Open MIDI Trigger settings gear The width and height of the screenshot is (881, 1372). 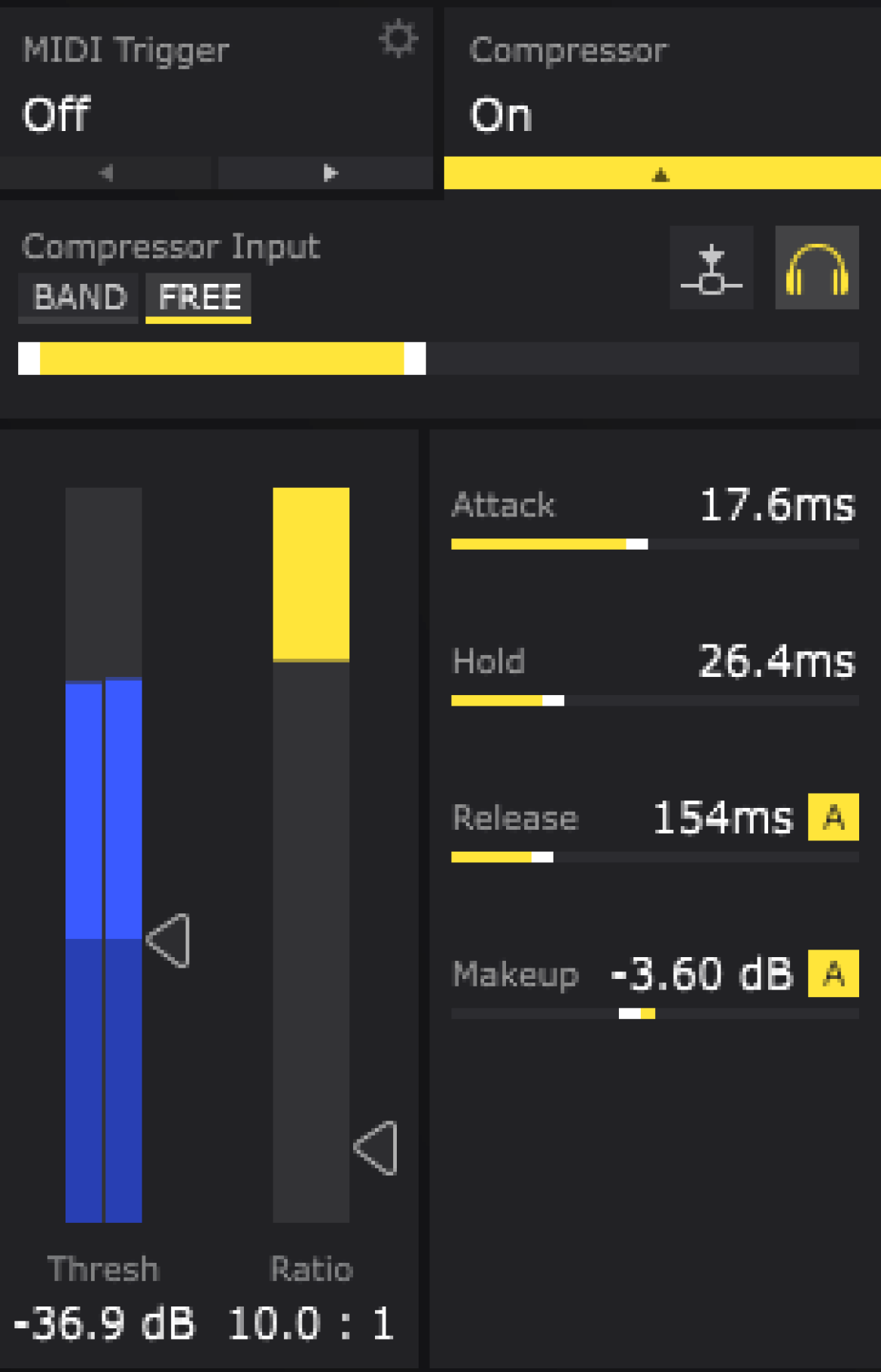(398, 38)
